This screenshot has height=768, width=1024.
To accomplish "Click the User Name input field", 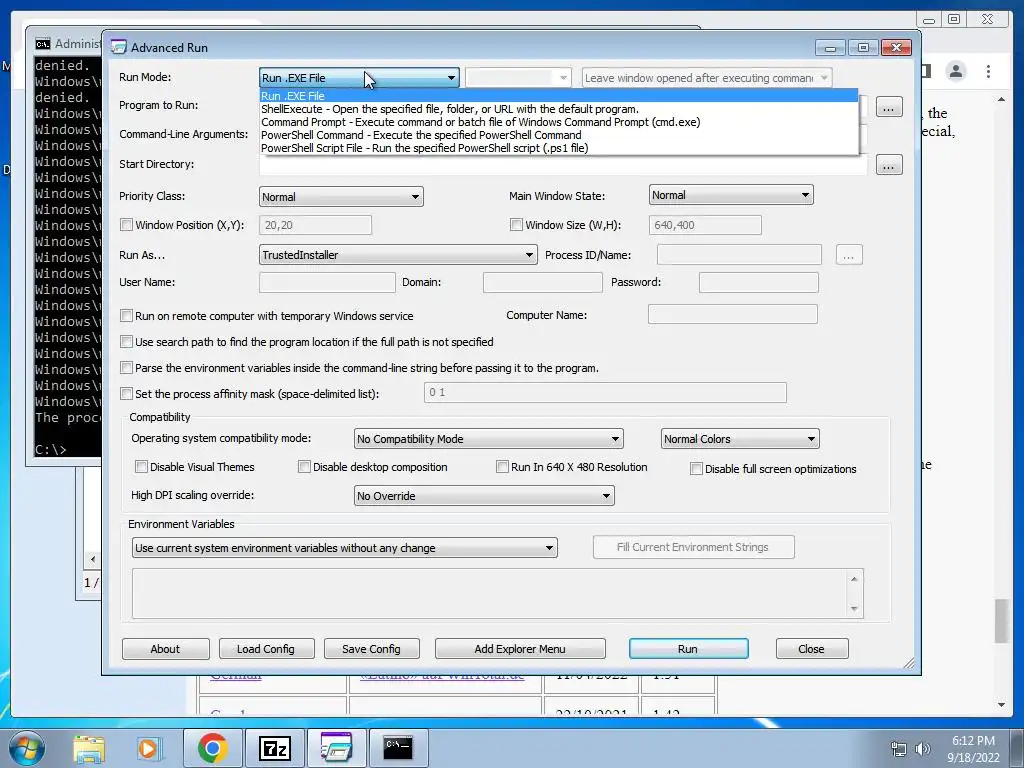I will (327, 282).
